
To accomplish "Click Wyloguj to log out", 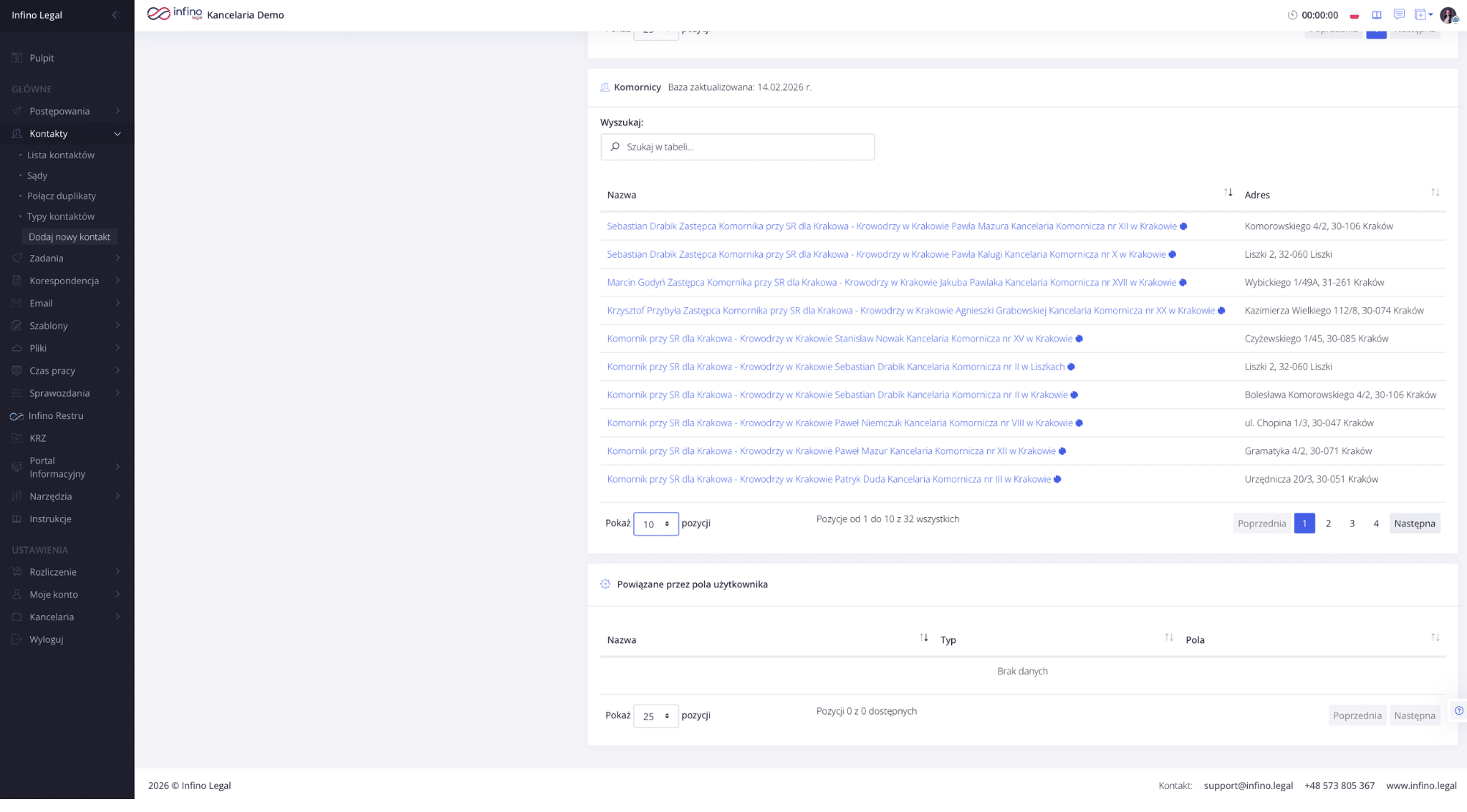I will click(47, 640).
